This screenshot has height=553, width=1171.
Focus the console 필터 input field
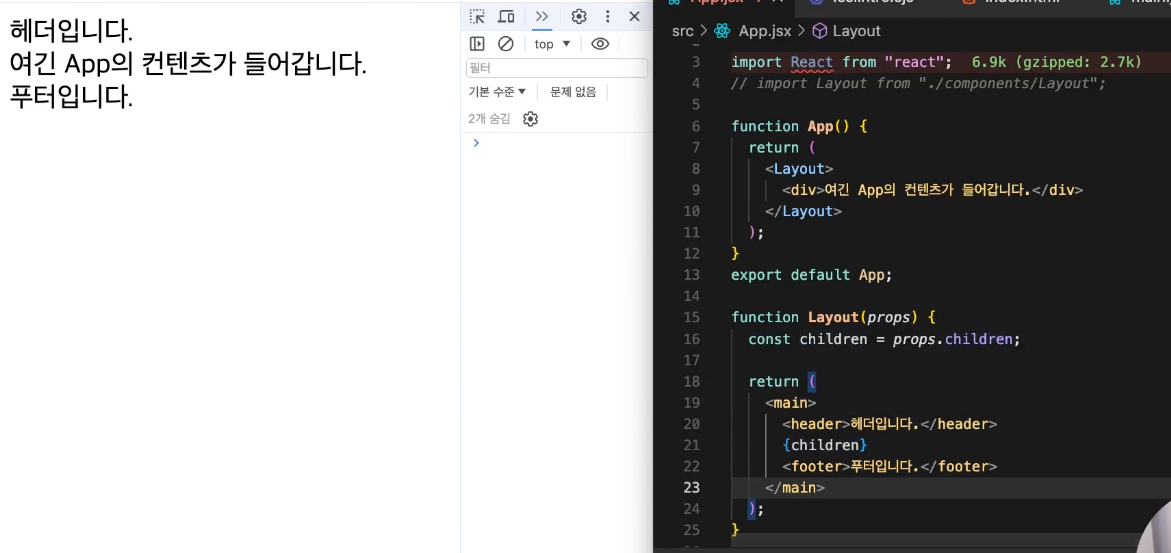tap(556, 68)
